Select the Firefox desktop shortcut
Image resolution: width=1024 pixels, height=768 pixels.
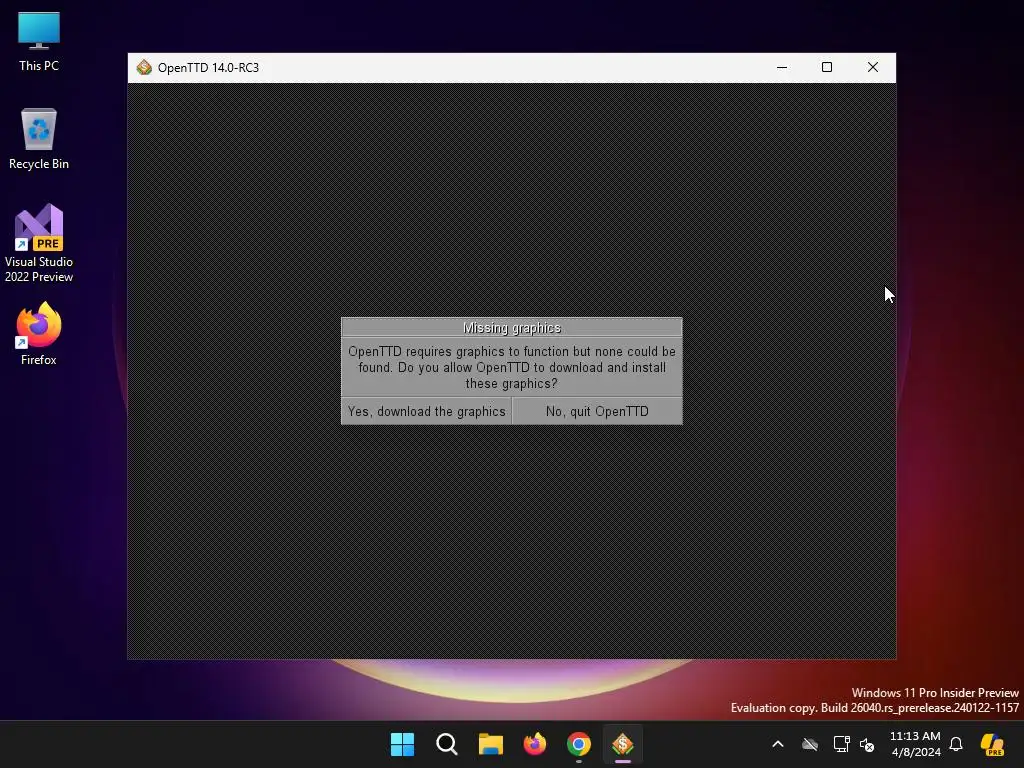pyautogui.click(x=39, y=334)
